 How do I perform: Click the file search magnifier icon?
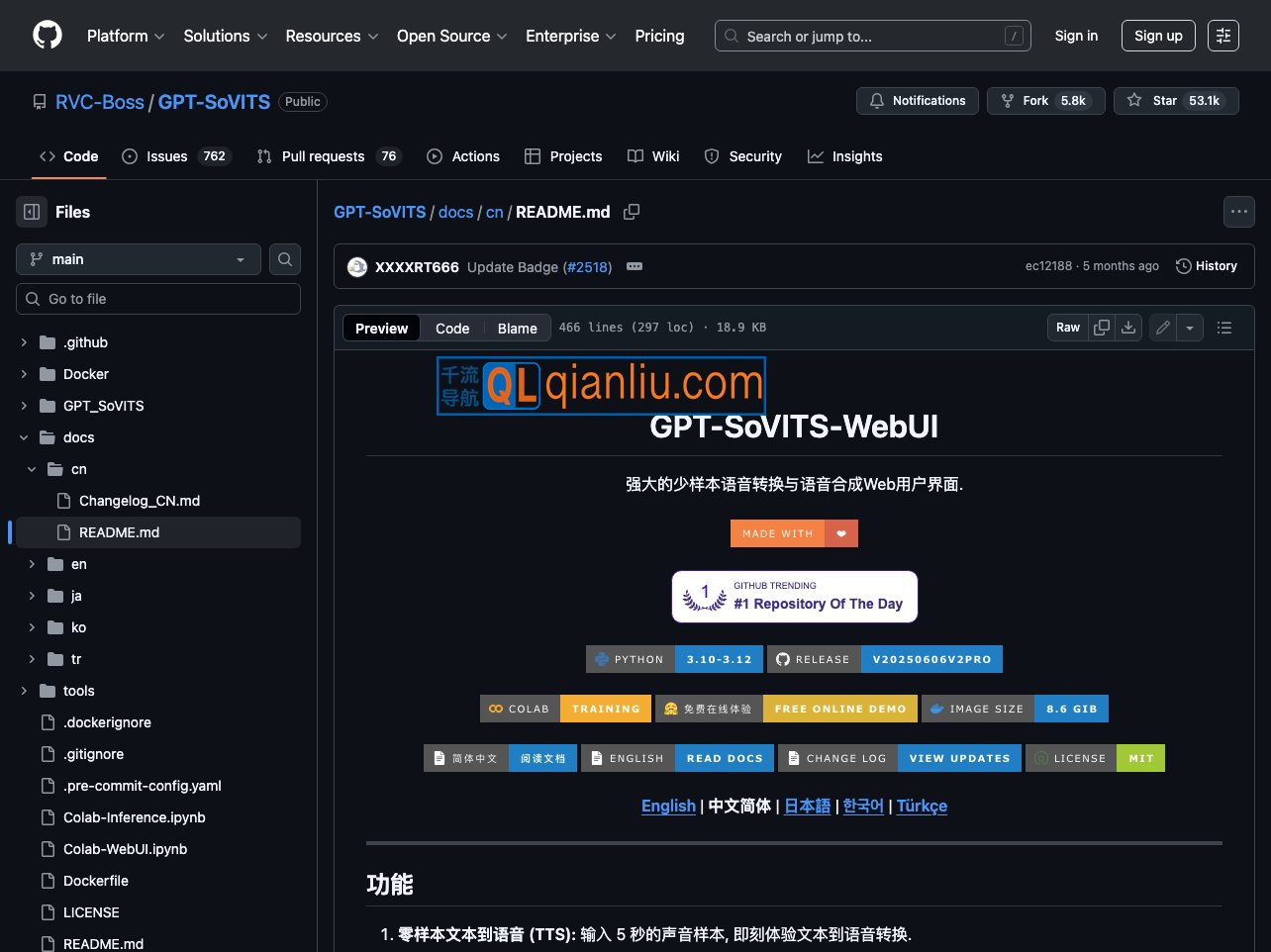click(285, 259)
